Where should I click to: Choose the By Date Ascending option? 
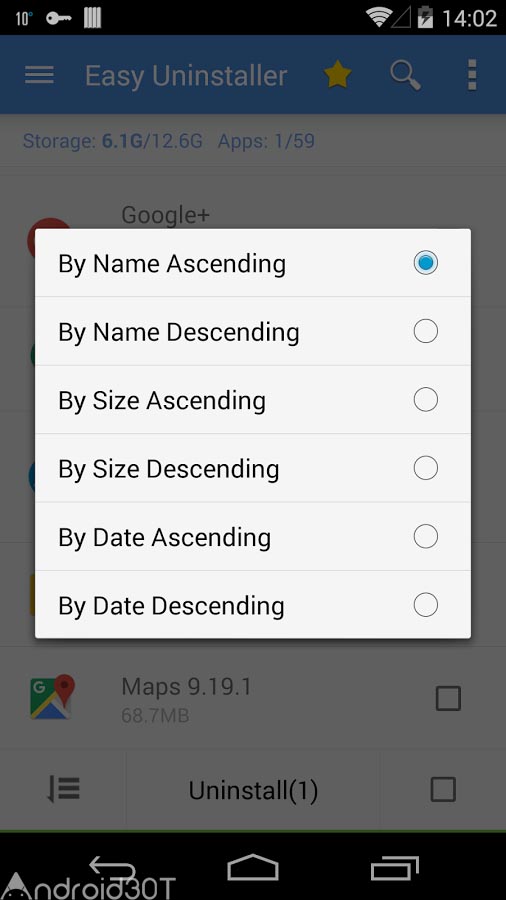click(x=253, y=536)
